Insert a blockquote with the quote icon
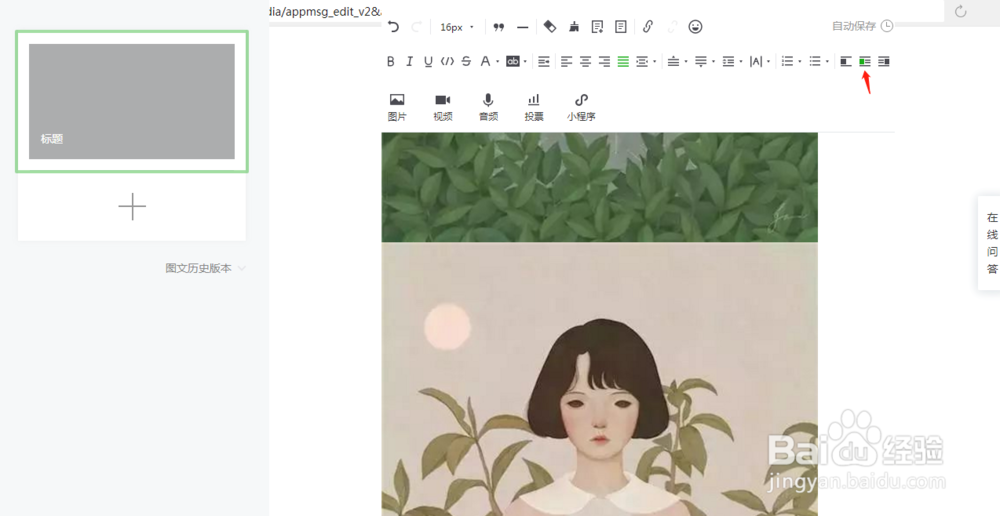The height and width of the screenshot is (516, 1000). [499, 27]
